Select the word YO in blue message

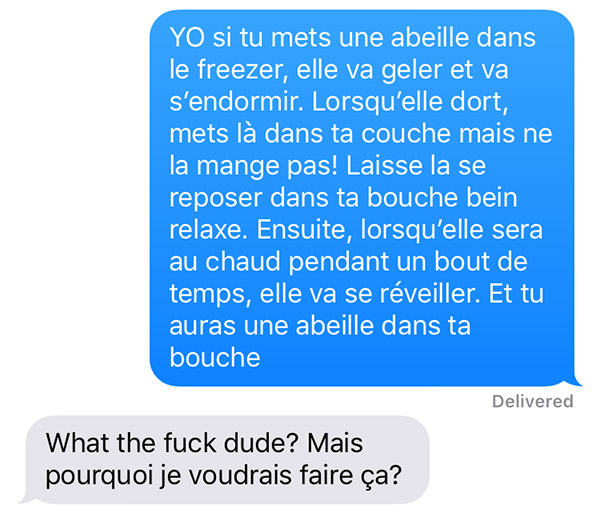click(187, 37)
